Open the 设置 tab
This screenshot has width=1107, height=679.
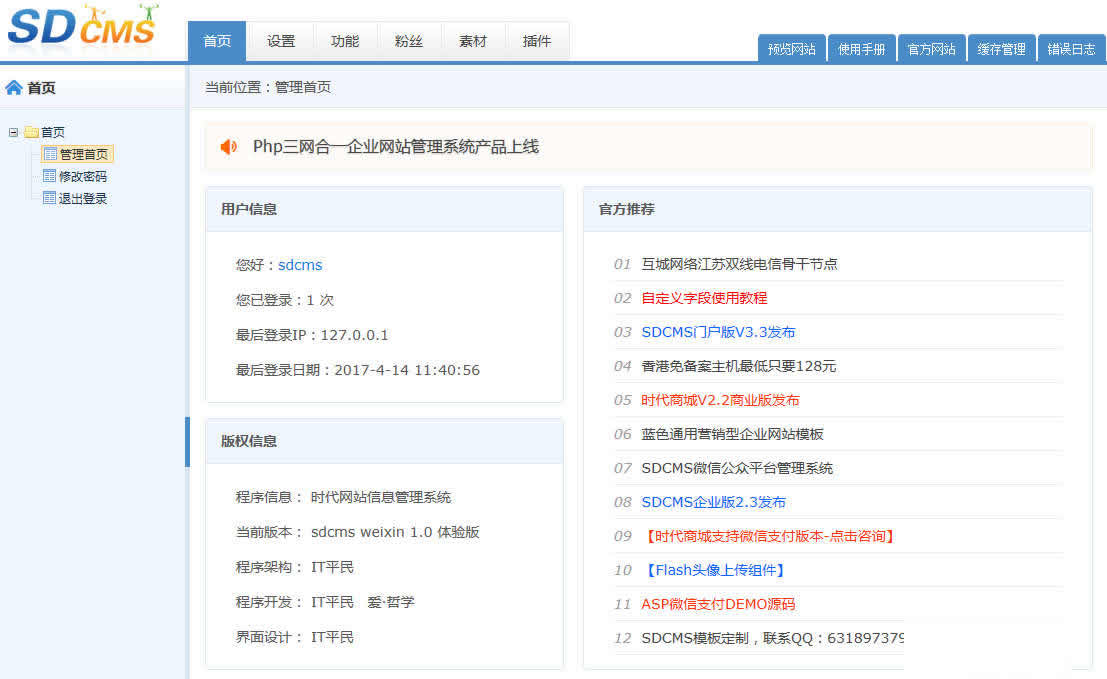(281, 41)
